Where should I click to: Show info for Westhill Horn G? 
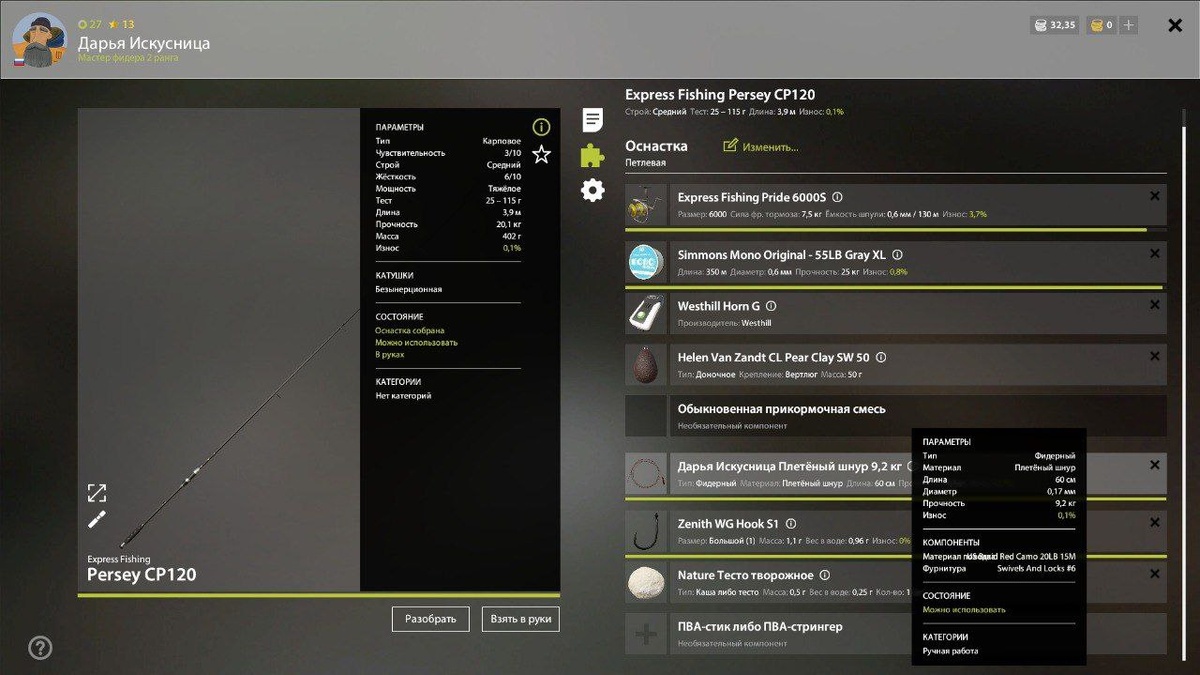click(x=771, y=306)
